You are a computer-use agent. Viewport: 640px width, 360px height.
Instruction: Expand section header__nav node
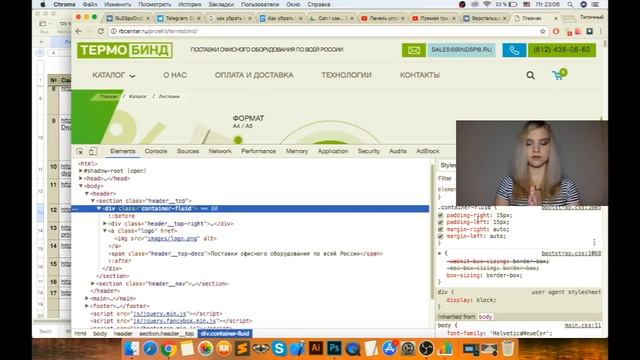(x=93, y=283)
